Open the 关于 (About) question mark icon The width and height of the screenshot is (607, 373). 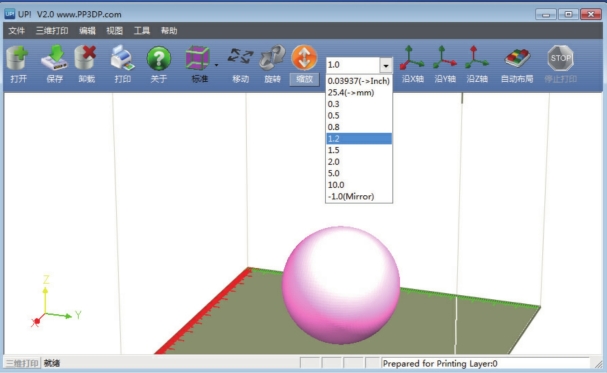pyautogui.click(x=159, y=58)
